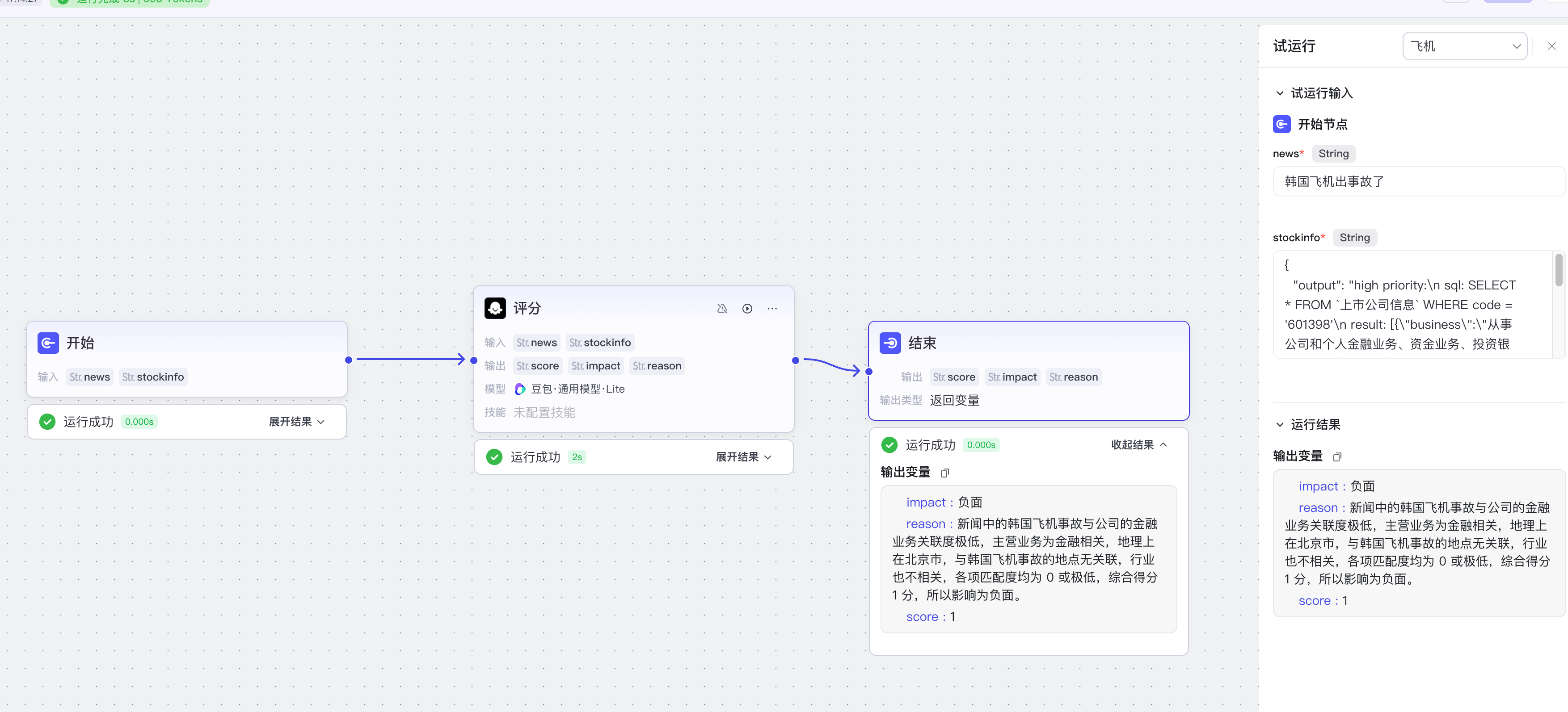This screenshot has height=712, width=1568.
Task: Click the 评分 node input port
Action: (x=473, y=360)
